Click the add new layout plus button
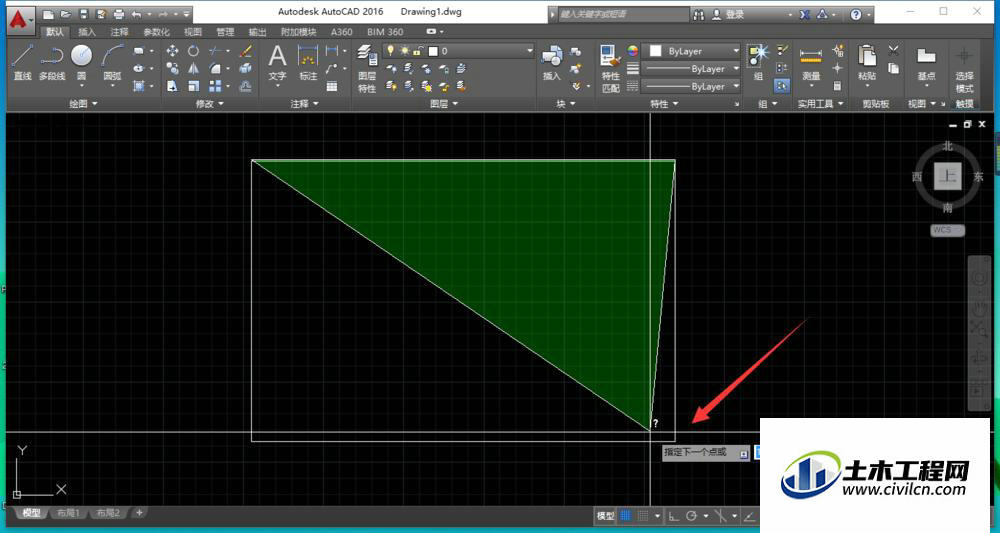 click(139, 512)
